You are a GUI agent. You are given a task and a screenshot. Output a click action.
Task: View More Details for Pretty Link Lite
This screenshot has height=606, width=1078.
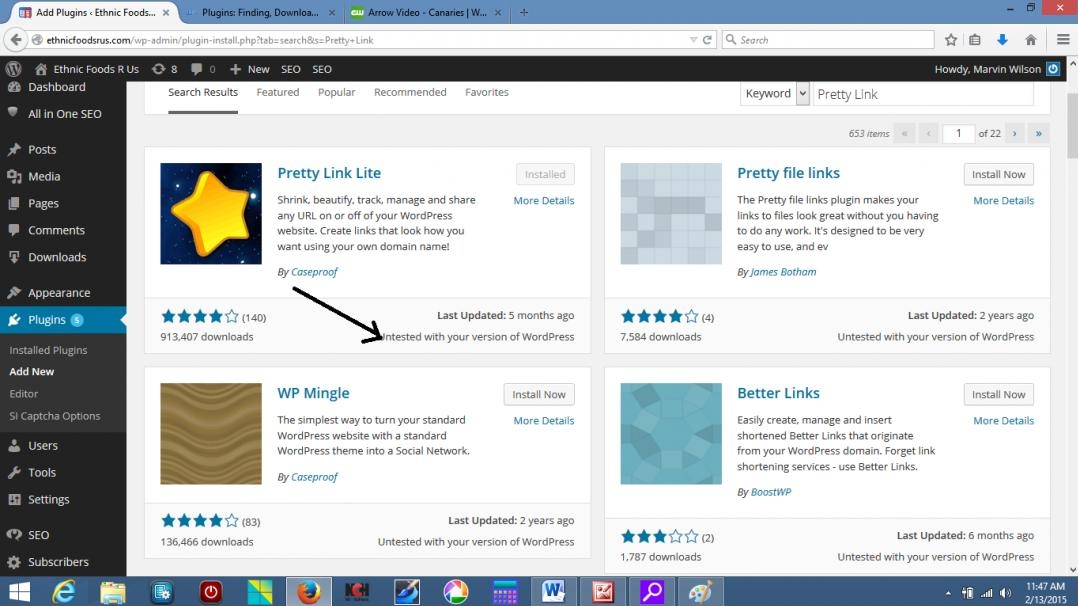[544, 200]
